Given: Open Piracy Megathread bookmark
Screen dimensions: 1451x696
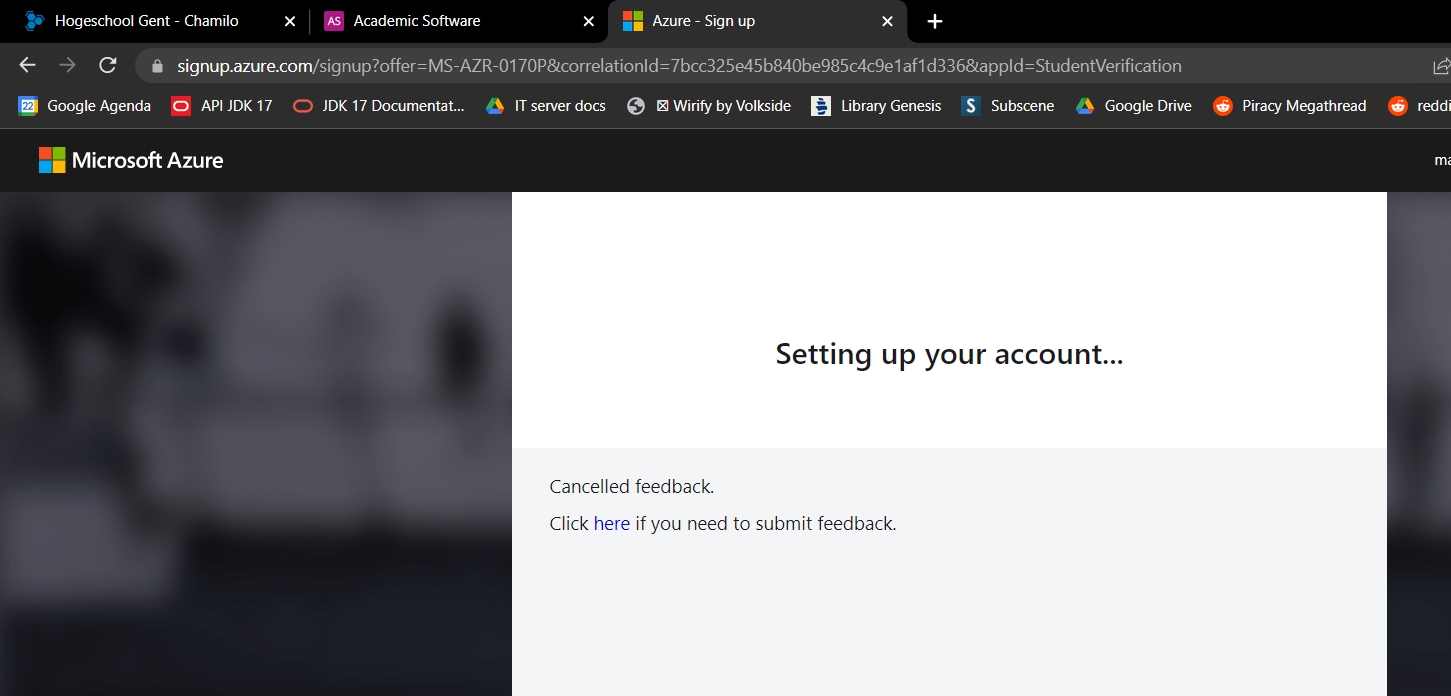Looking at the screenshot, I should [1290, 106].
